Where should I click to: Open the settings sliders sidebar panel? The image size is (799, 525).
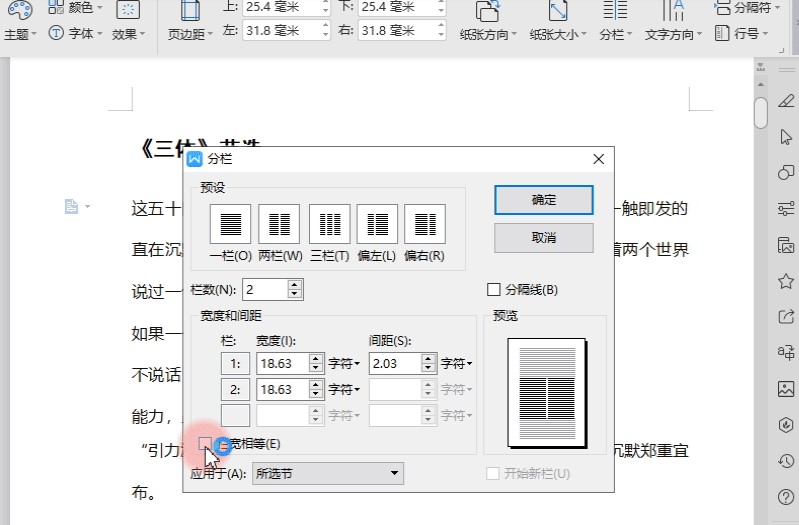click(786, 208)
